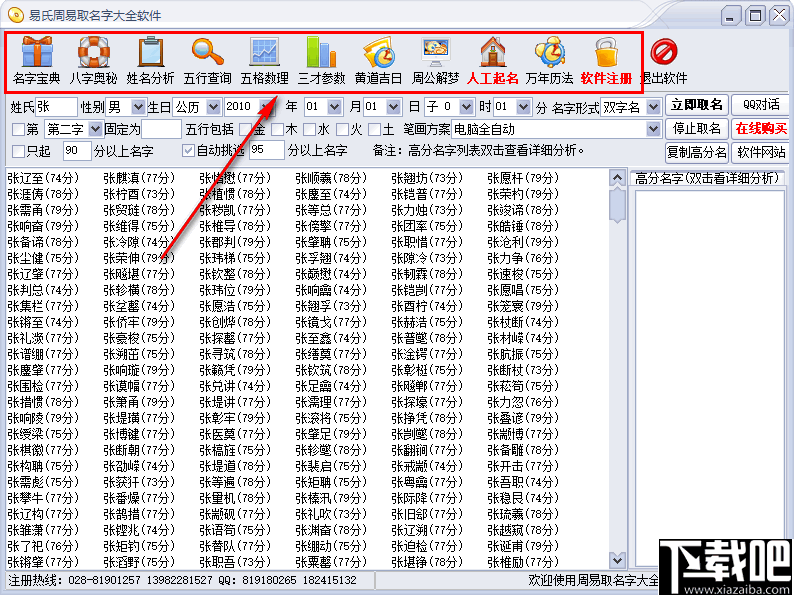
Task: Enable the 水 element checkbox
Action: 310,130
